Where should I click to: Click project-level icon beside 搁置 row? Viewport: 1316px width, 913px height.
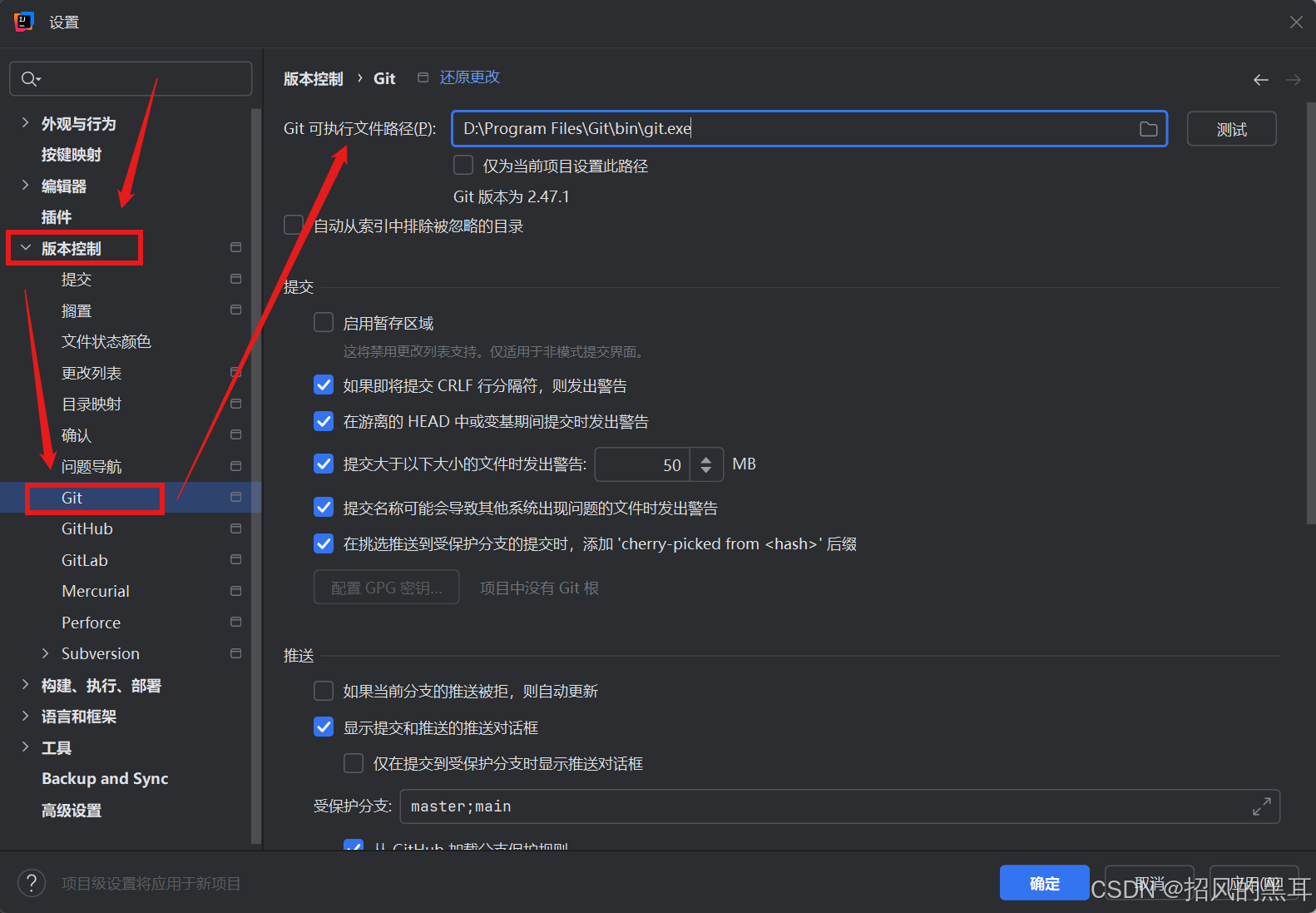[x=235, y=310]
